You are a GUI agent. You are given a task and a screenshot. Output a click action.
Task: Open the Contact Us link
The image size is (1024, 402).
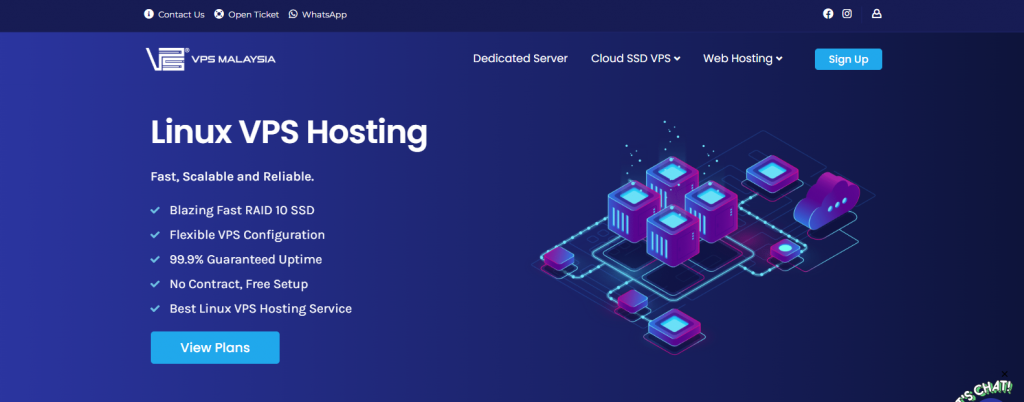pyautogui.click(x=181, y=14)
